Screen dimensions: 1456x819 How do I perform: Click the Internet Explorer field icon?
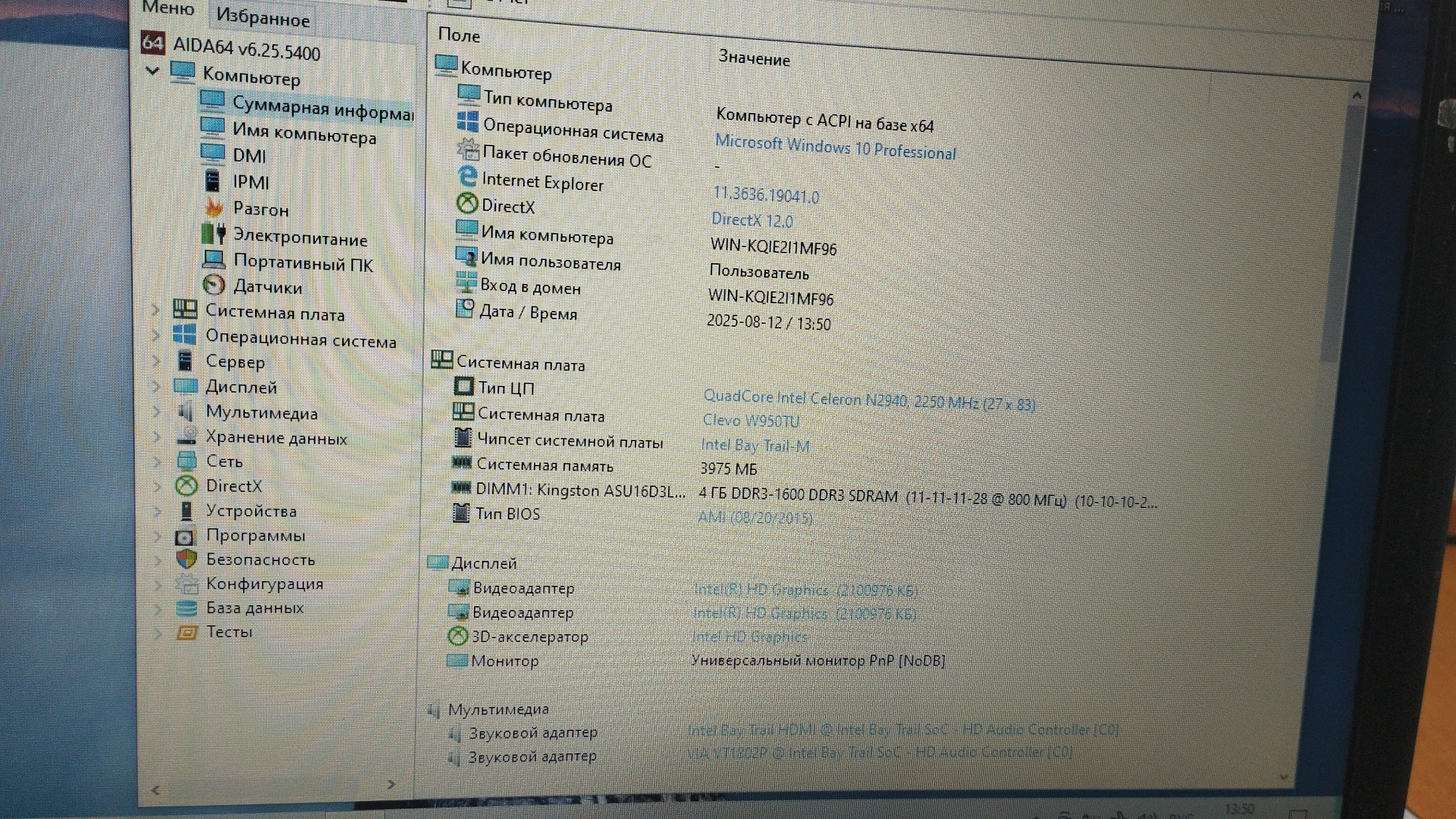tap(468, 177)
